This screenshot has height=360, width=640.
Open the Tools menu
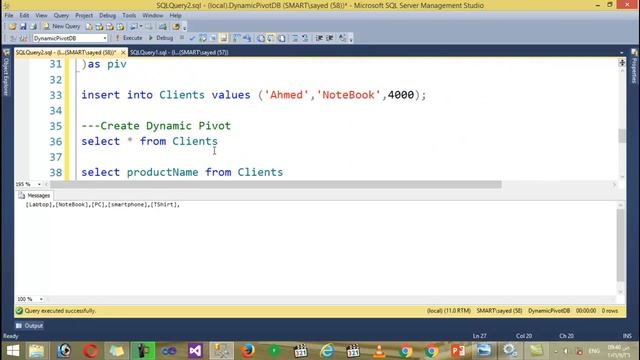tap(129, 16)
